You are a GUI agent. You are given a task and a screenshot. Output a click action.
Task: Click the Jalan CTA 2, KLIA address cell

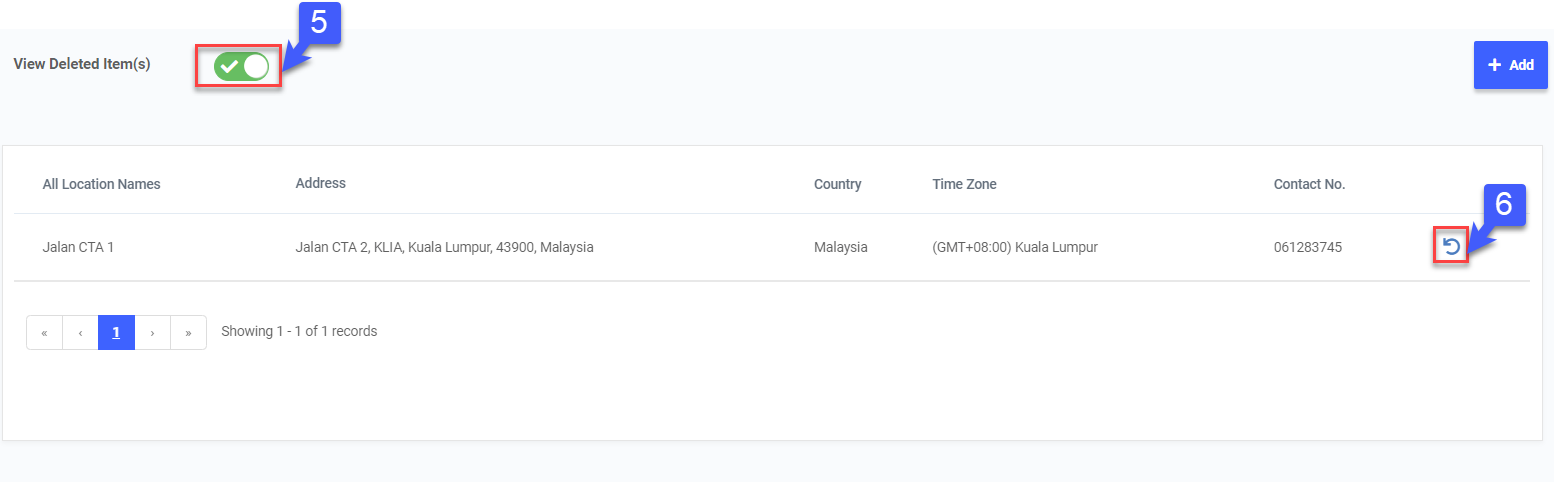[x=444, y=247]
